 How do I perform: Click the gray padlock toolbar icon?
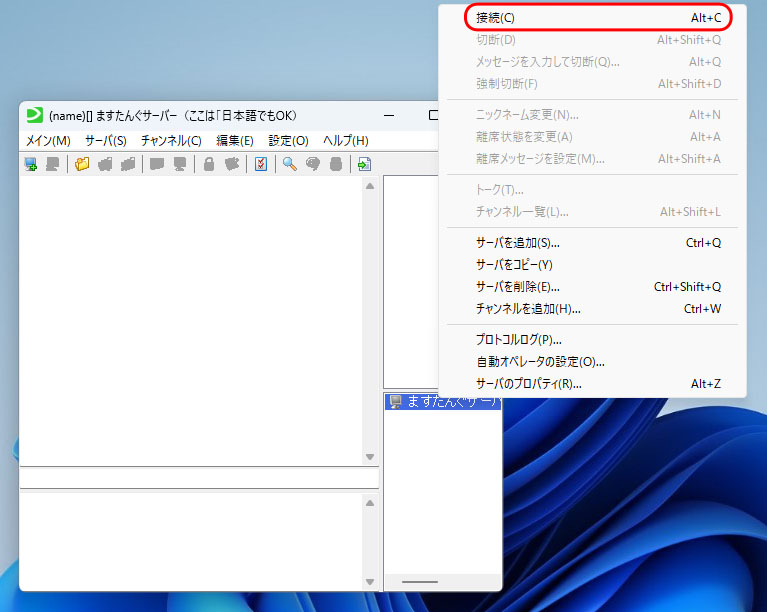209,164
